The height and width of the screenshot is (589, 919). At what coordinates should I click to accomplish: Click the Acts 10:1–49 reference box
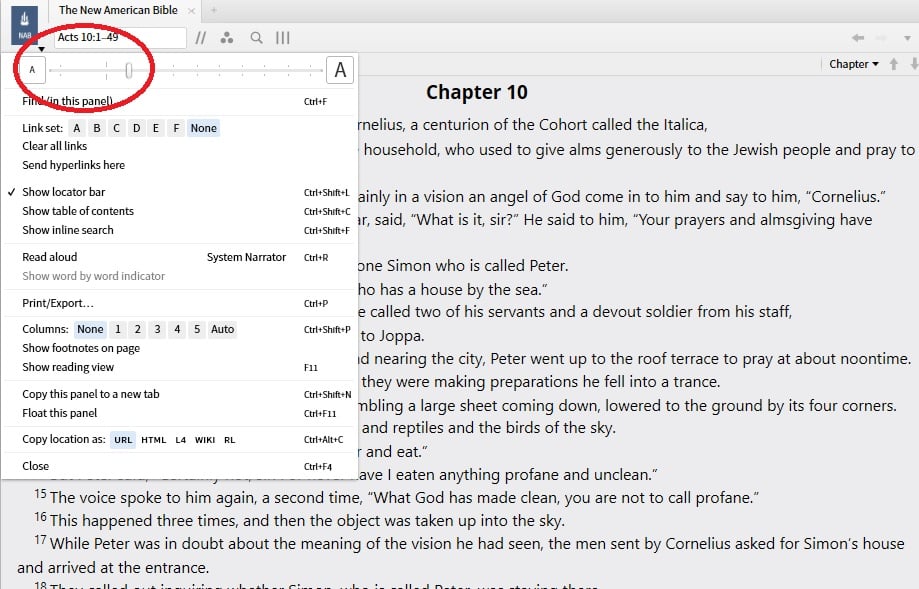(x=120, y=38)
